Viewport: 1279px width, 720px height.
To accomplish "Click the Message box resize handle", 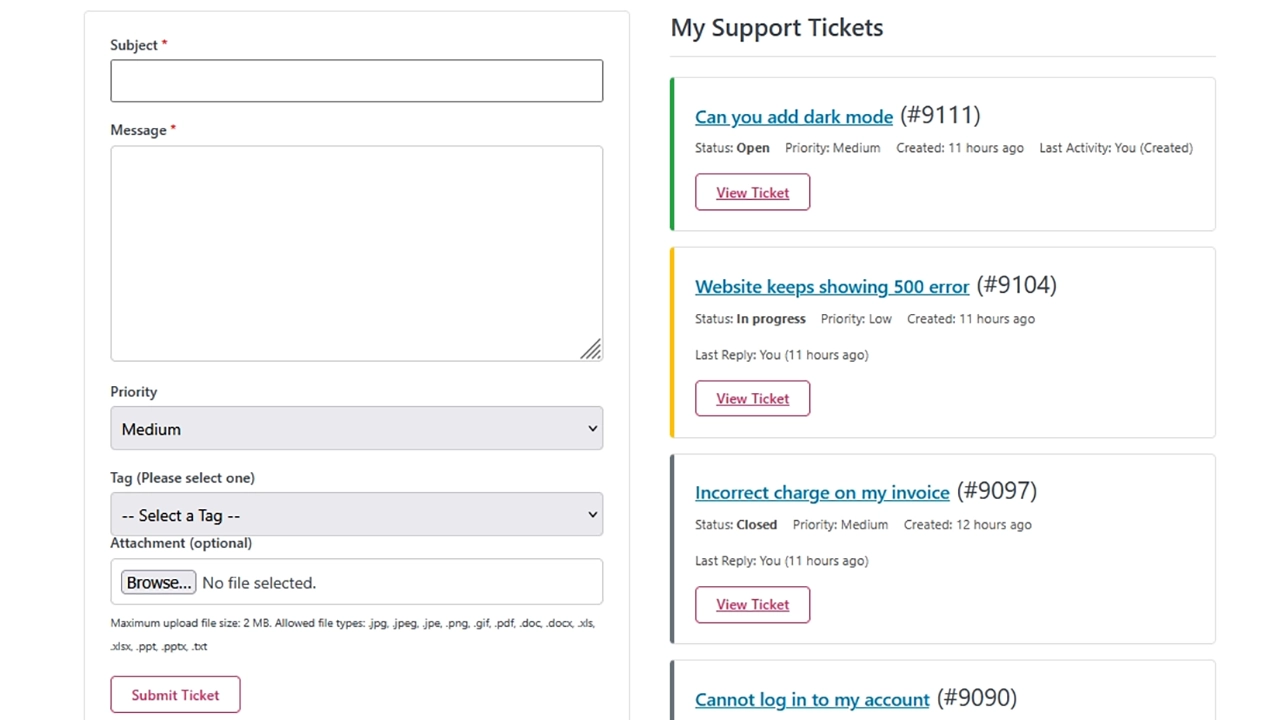I will (x=591, y=349).
